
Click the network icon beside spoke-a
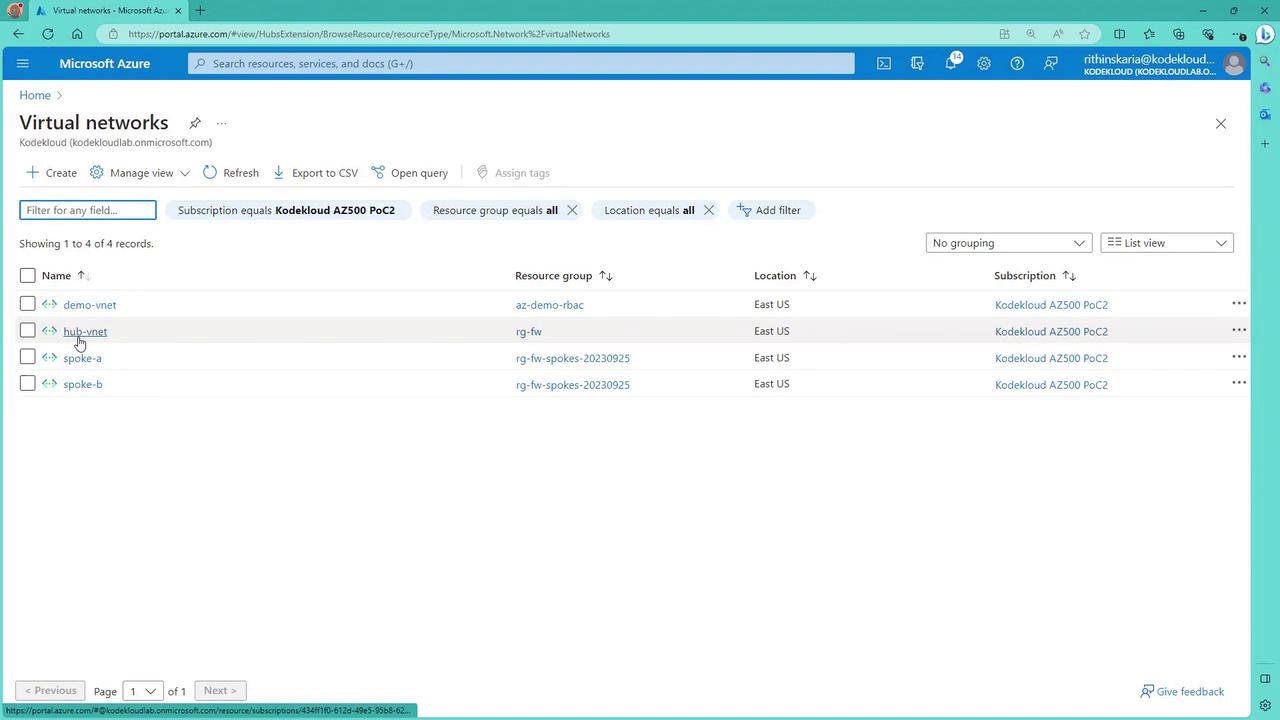point(49,358)
